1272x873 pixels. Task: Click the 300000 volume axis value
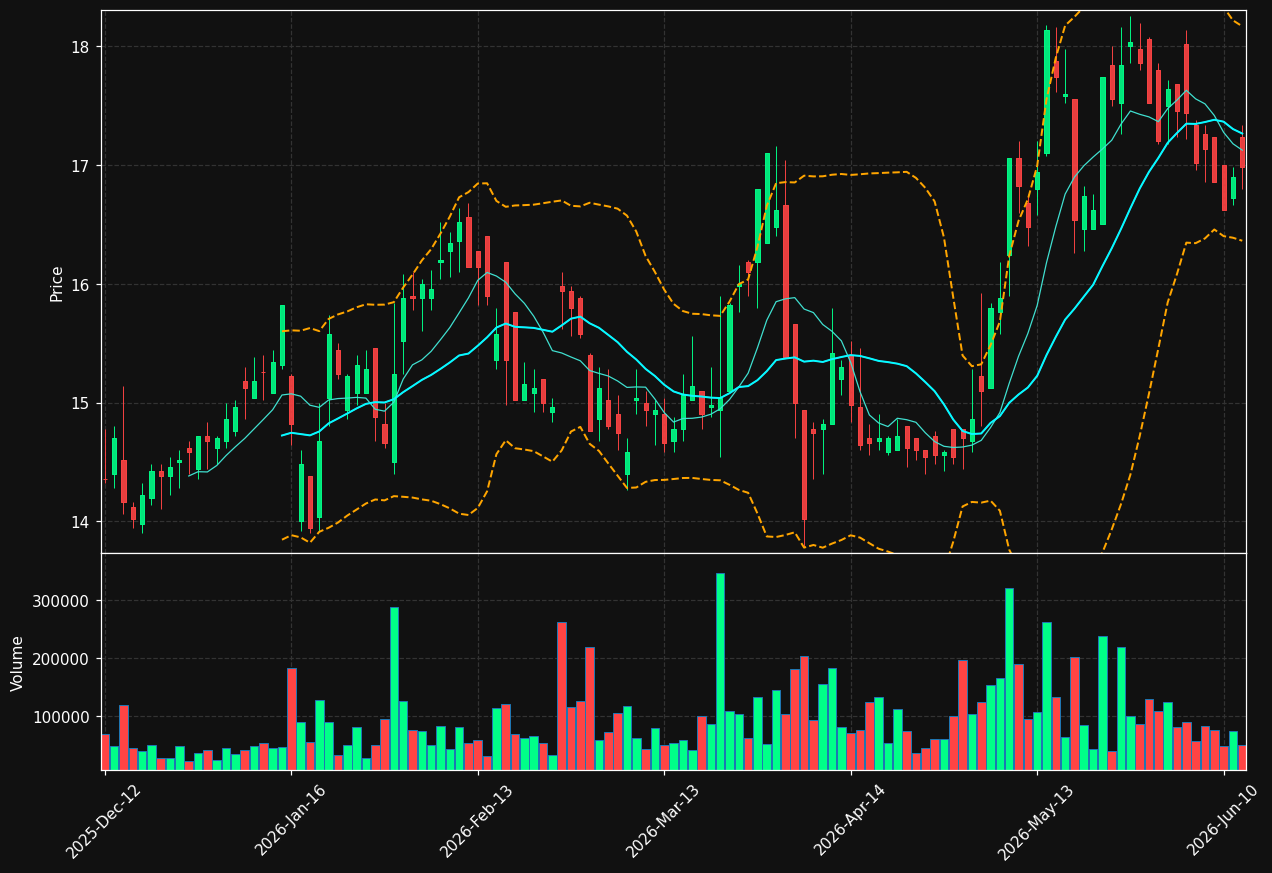coord(62,601)
